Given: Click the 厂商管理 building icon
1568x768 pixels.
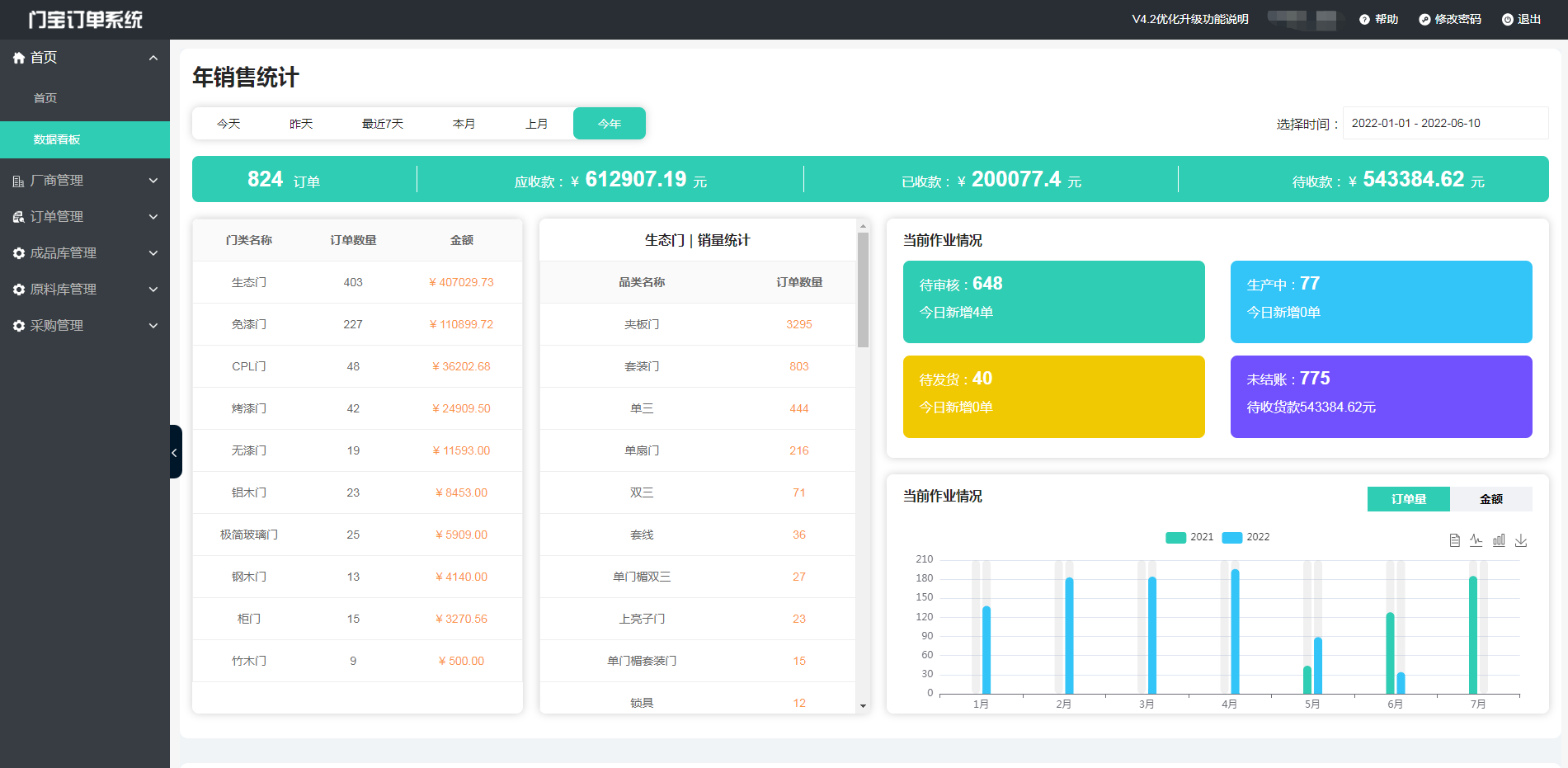Looking at the screenshot, I should 19,181.
